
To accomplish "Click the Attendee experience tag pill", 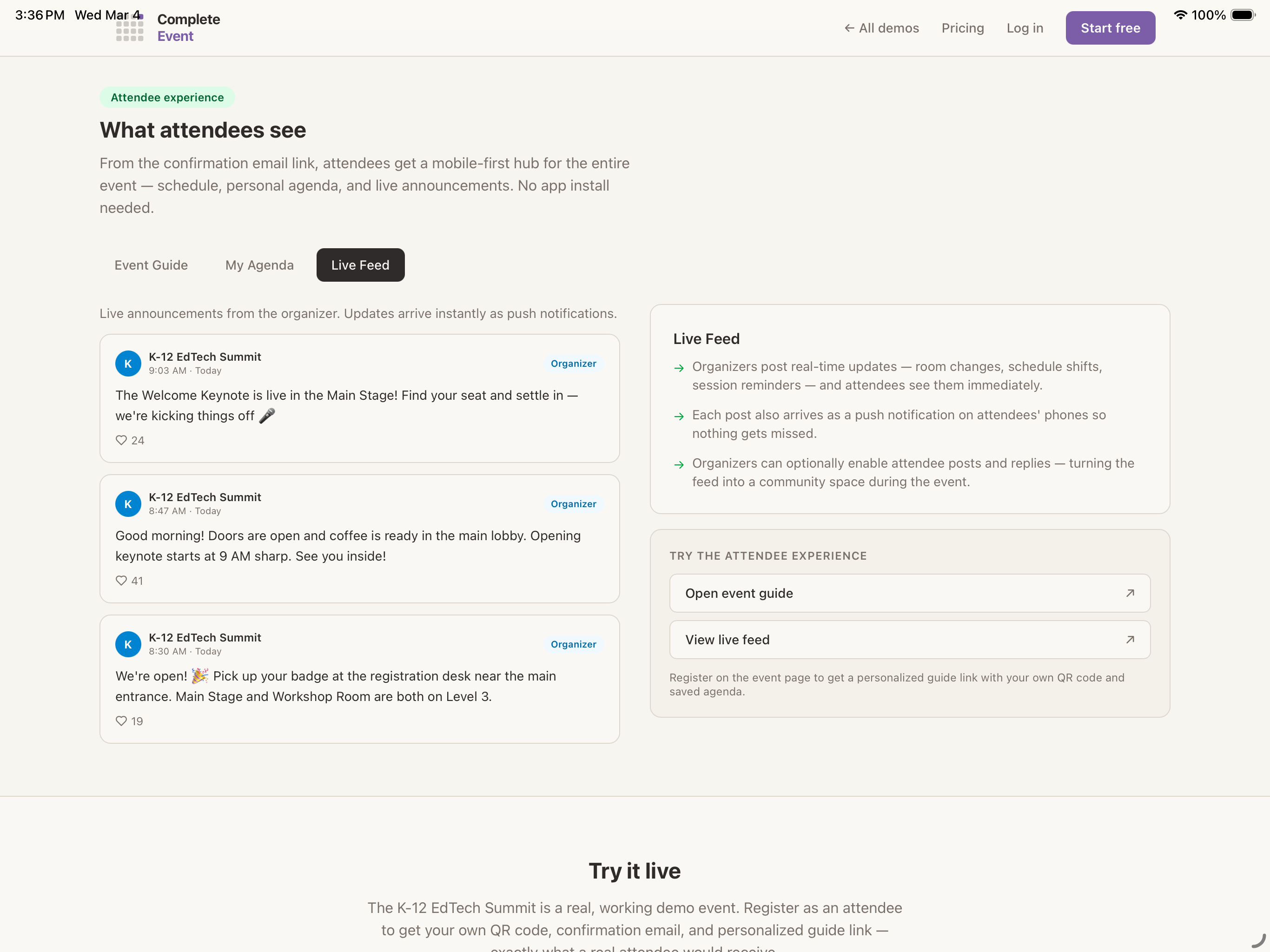I will (167, 97).
